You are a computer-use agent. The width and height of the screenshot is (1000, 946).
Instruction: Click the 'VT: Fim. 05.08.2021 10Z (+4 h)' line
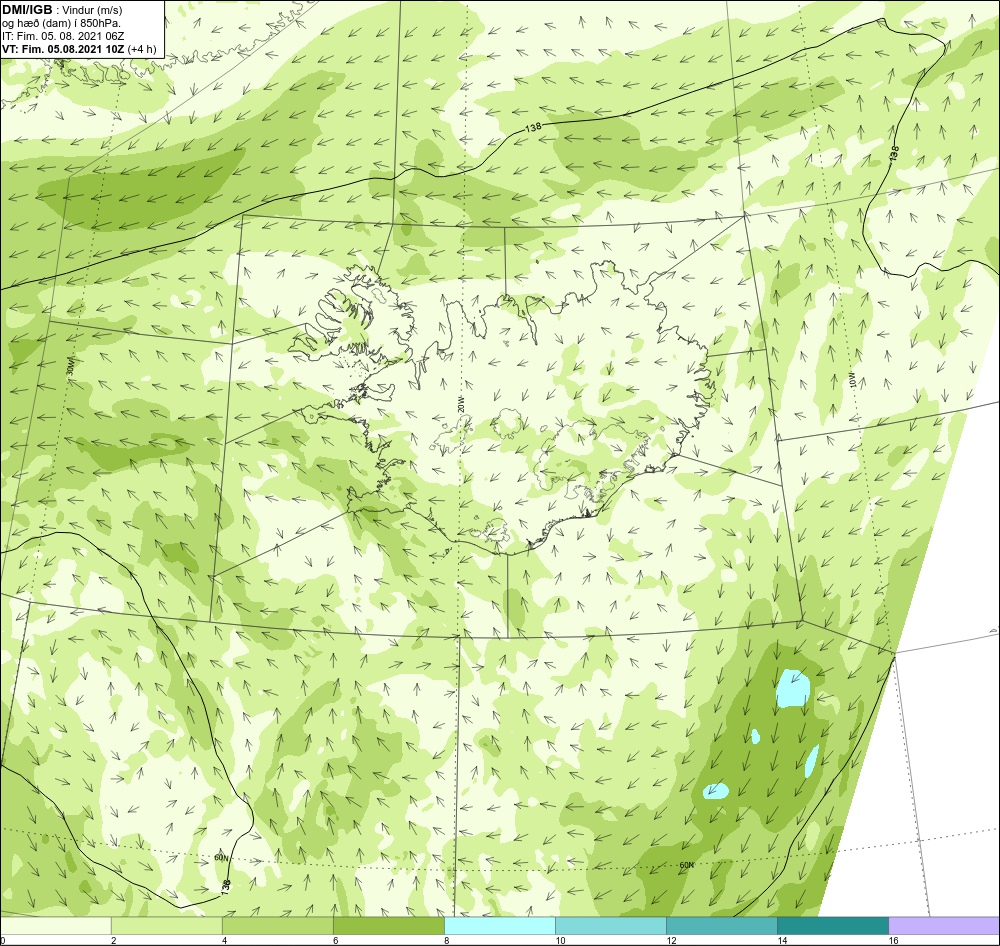pos(79,48)
